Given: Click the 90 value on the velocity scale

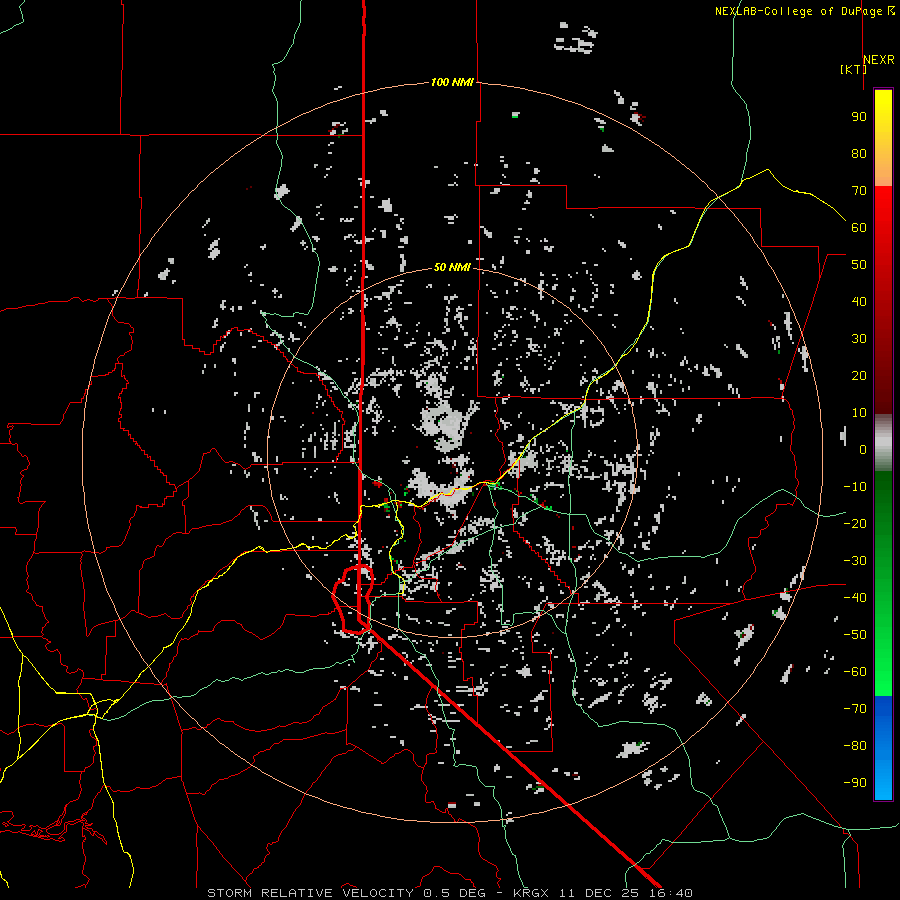Looking at the screenshot, I should coord(859,117).
